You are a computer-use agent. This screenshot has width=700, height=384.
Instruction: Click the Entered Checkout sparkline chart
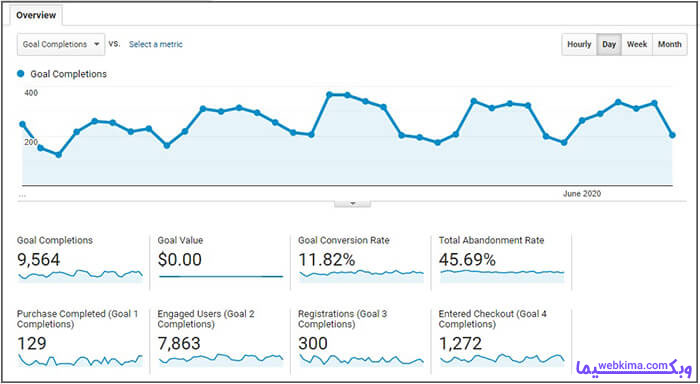pos(502,360)
